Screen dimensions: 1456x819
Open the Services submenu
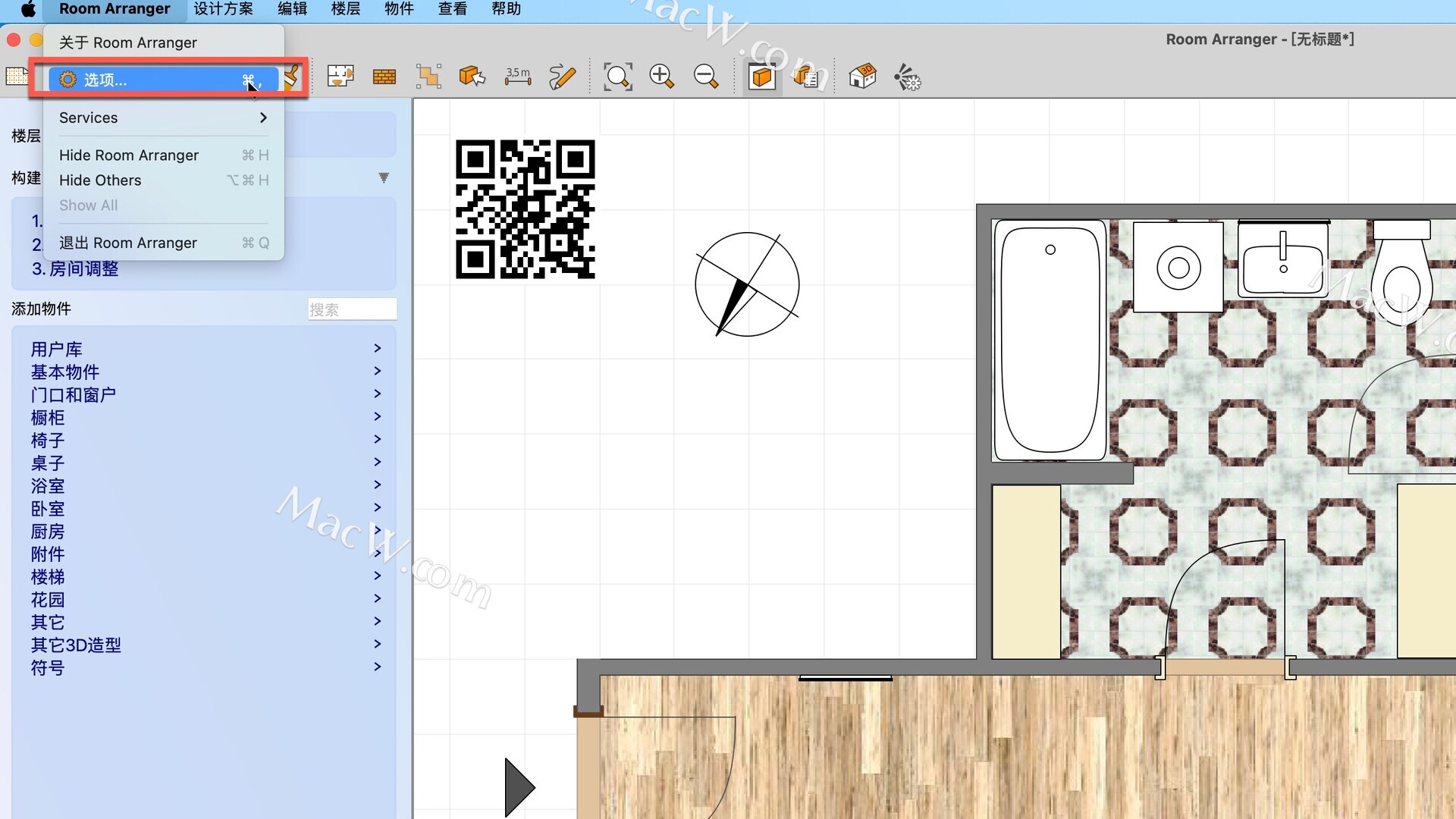(164, 118)
